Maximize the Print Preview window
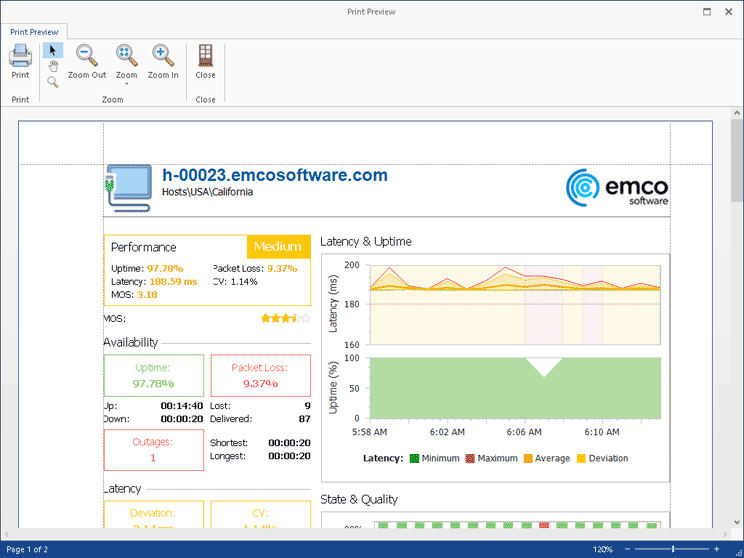Screen dimensions: 744x558 pyautogui.click(x=707, y=11)
